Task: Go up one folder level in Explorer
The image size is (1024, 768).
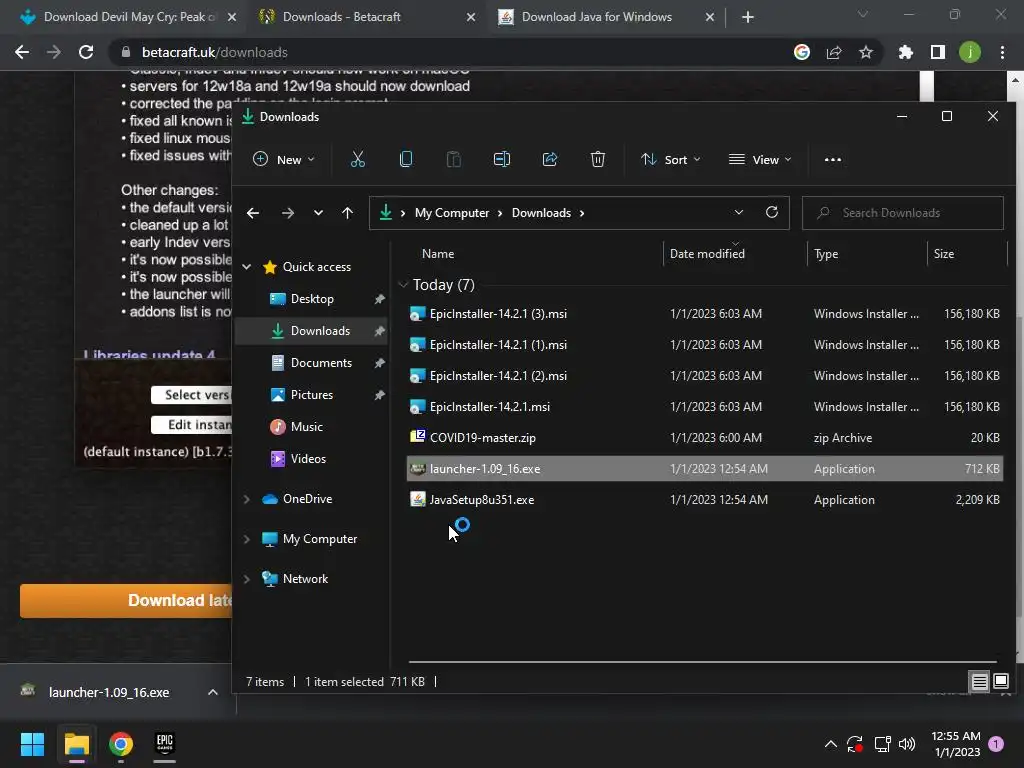Action: [347, 213]
